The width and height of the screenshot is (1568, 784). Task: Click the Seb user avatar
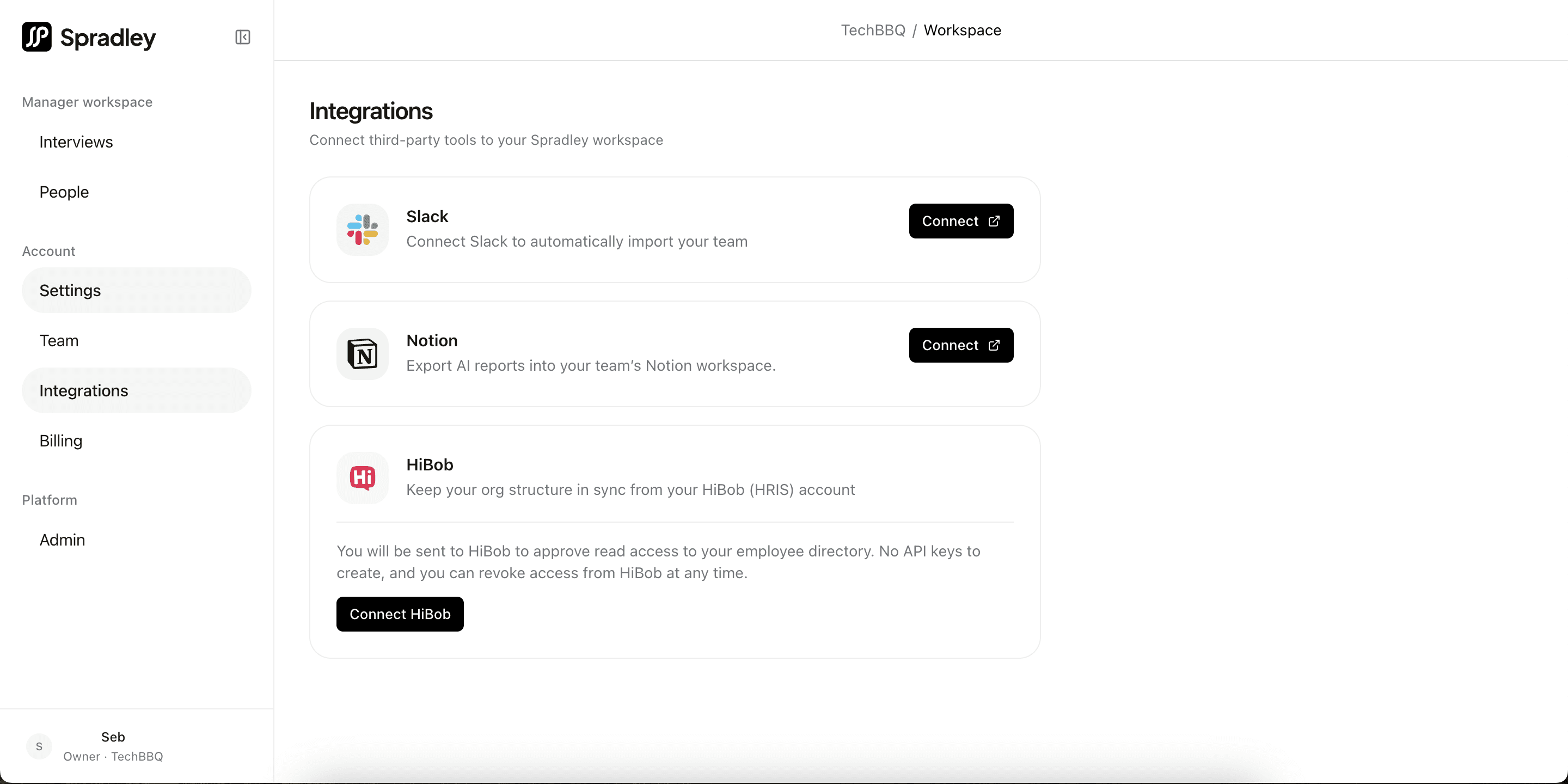point(39,746)
